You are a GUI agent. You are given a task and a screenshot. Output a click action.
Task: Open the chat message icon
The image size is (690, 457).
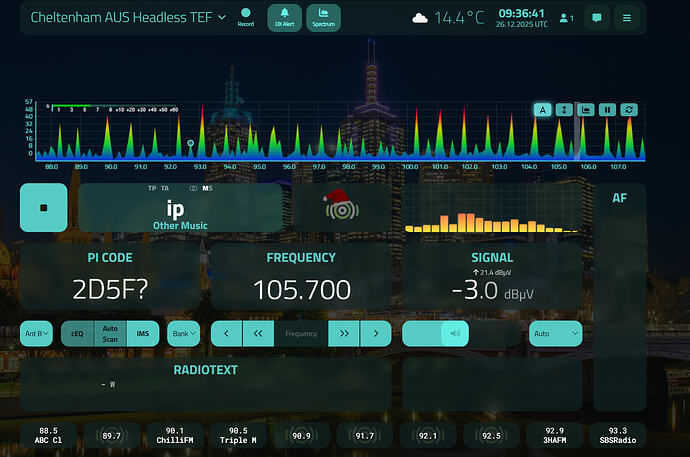598,18
